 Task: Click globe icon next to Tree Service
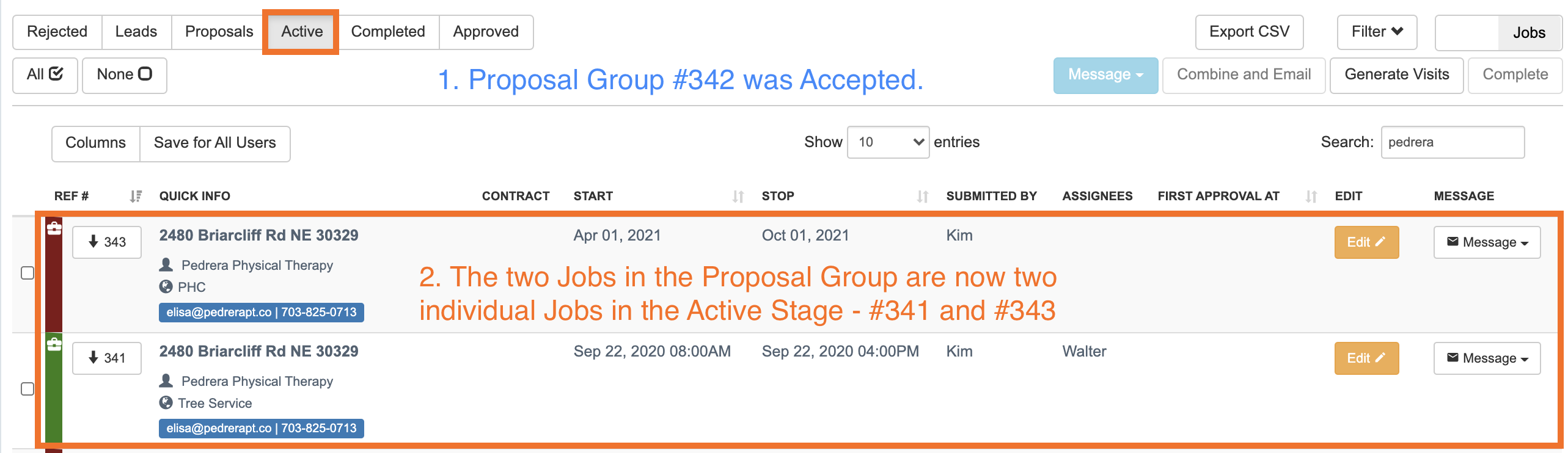[x=166, y=403]
